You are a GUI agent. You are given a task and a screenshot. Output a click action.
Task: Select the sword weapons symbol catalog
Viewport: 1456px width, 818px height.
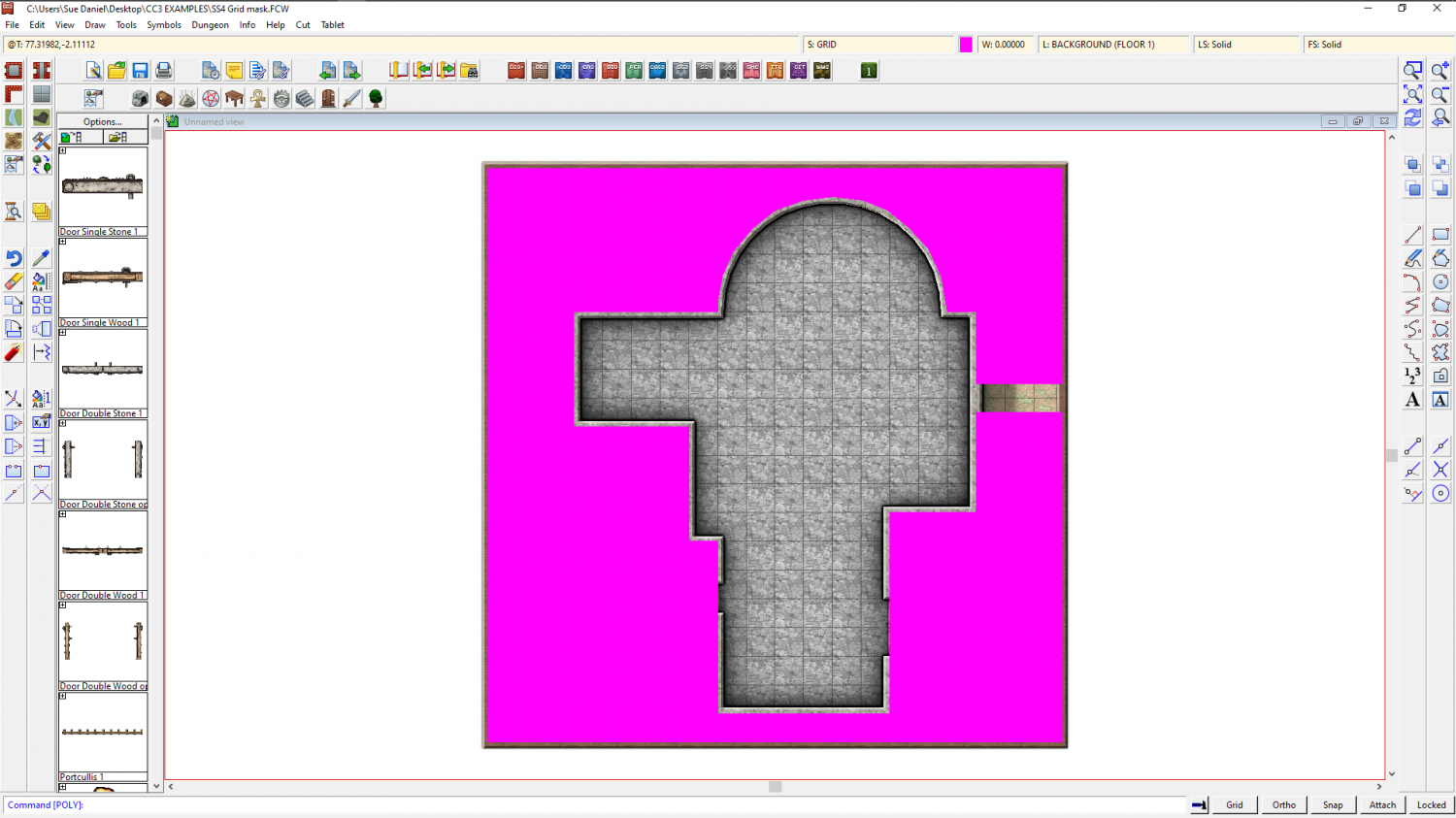[x=351, y=98]
